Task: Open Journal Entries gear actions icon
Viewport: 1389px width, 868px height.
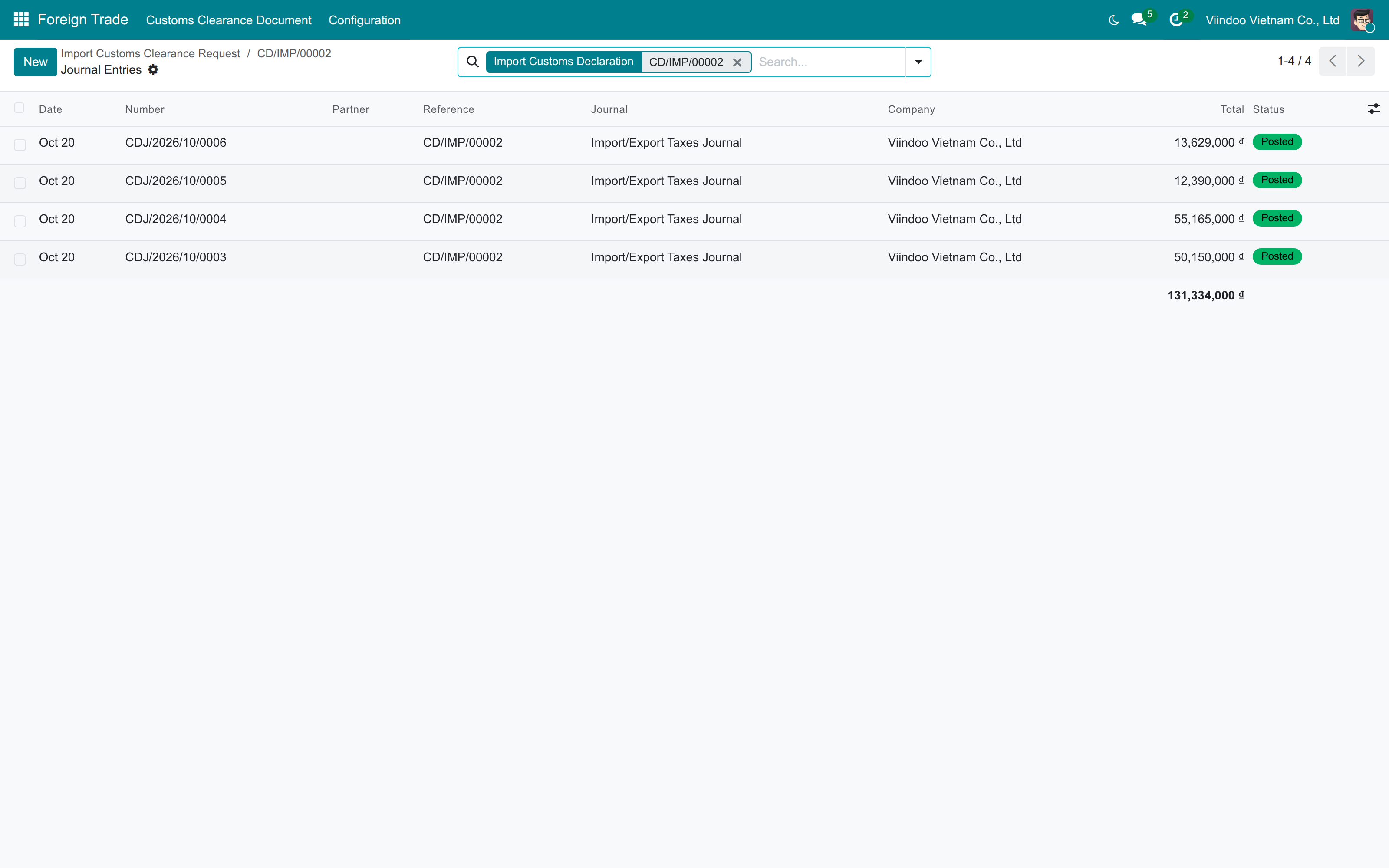Action: click(153, 69)
